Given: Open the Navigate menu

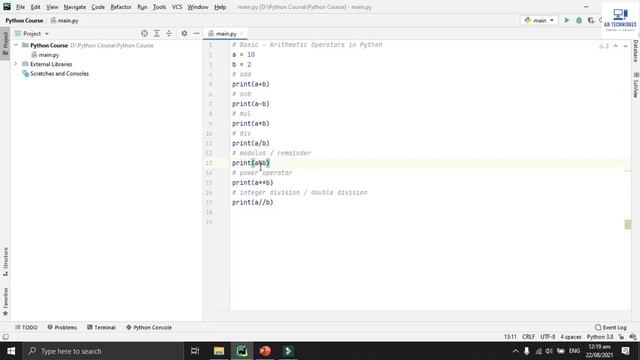Looking at the screenshot, I should pyautogui.click(x=75, y=7).
